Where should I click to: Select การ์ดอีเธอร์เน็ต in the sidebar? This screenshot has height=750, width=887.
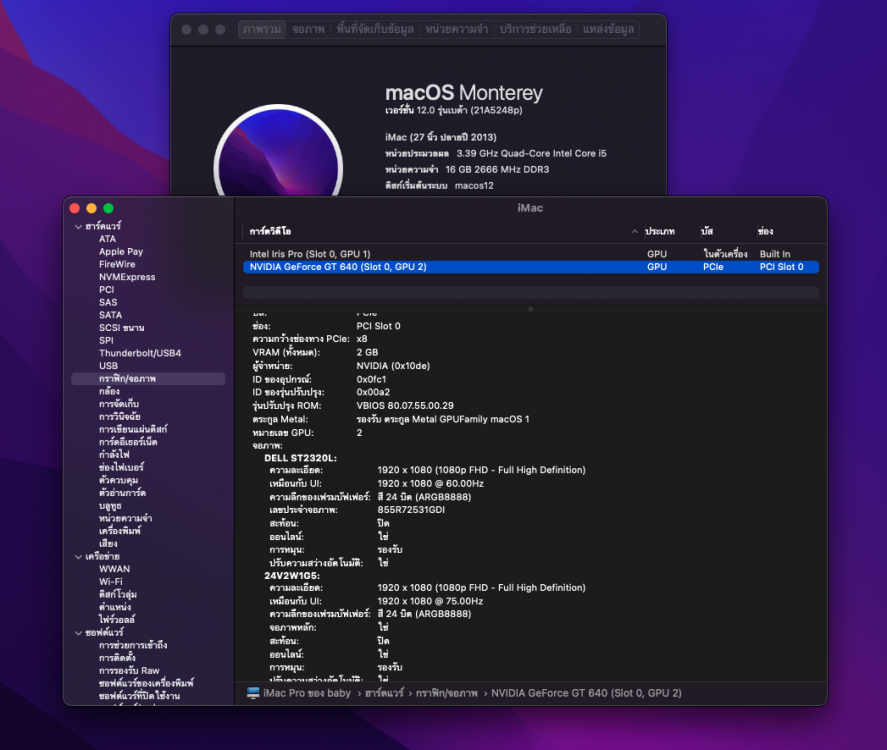[128, 442]
